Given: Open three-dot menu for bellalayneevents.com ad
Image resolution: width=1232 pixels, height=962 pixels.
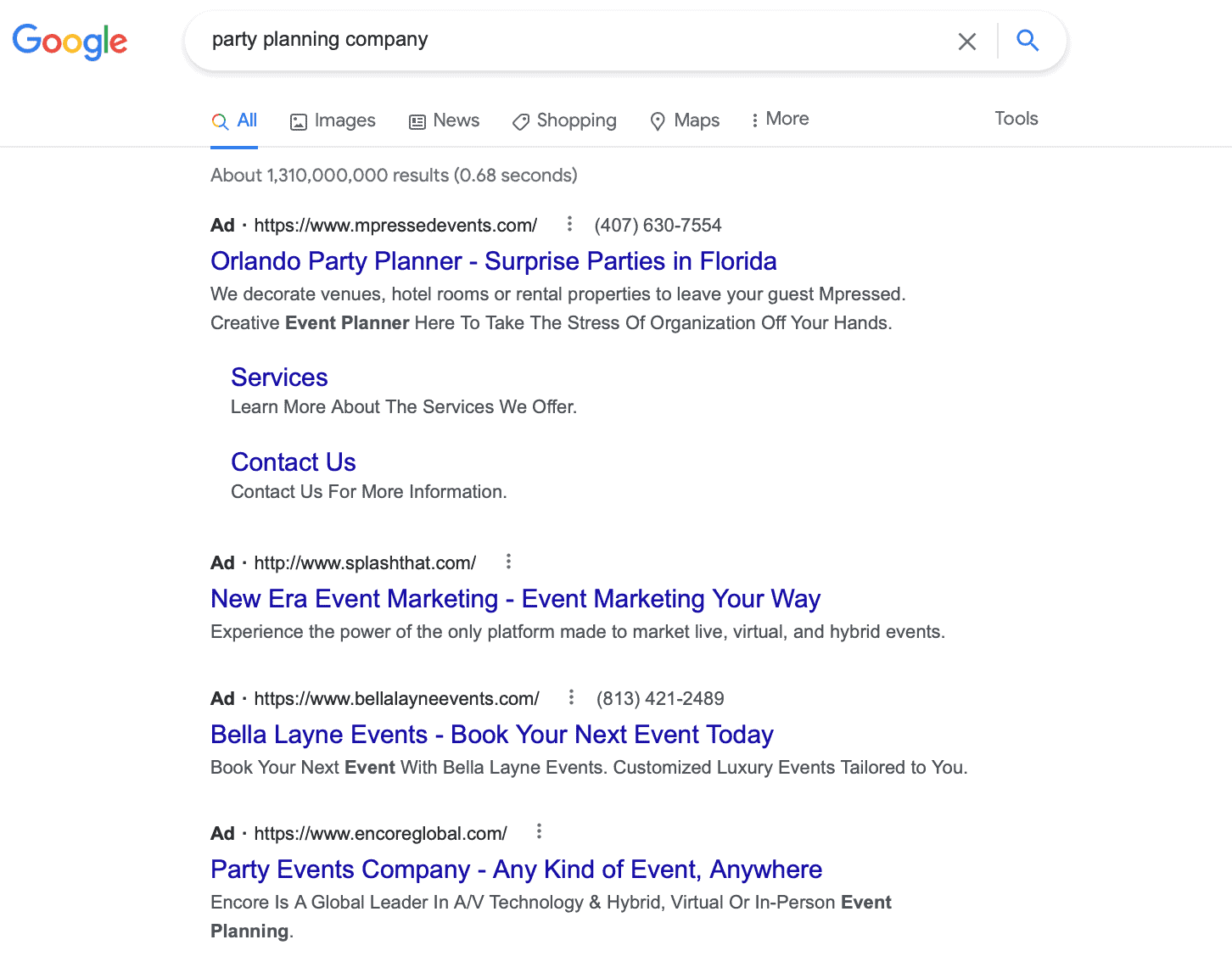Looking at the screenshot, I should [x=571, y=697].
